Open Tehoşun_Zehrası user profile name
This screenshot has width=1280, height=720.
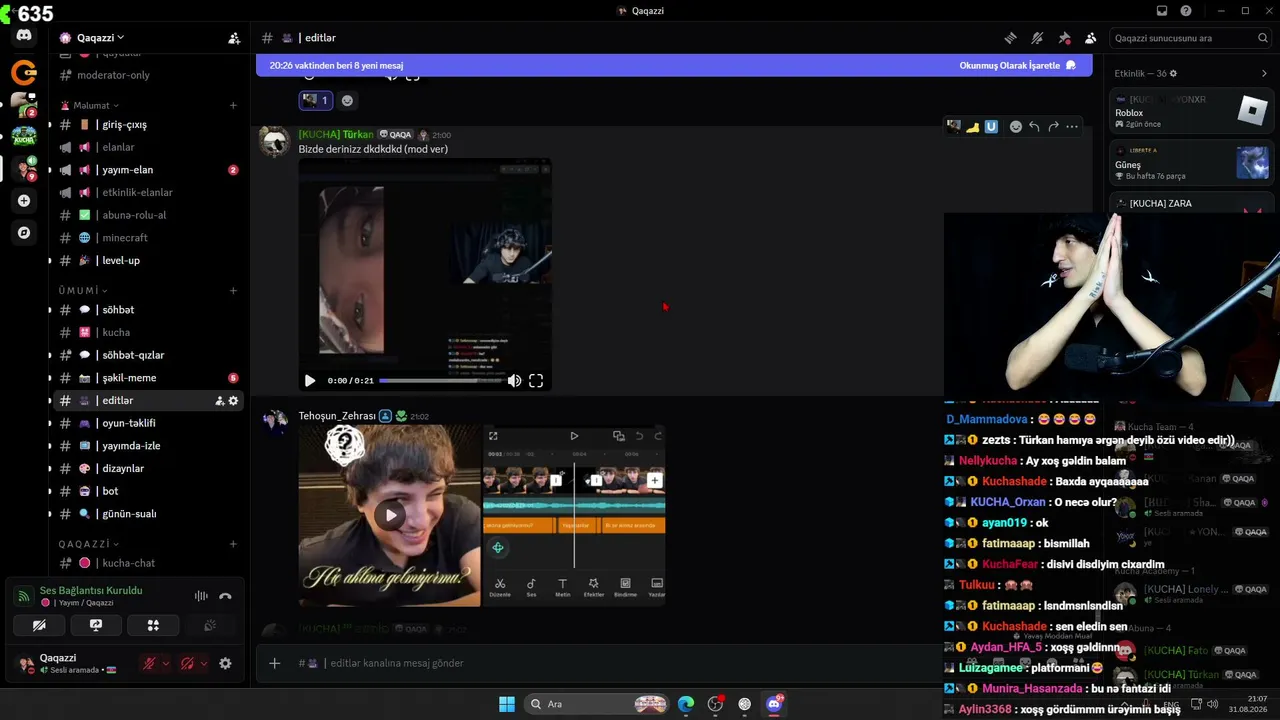coord(337,416)
